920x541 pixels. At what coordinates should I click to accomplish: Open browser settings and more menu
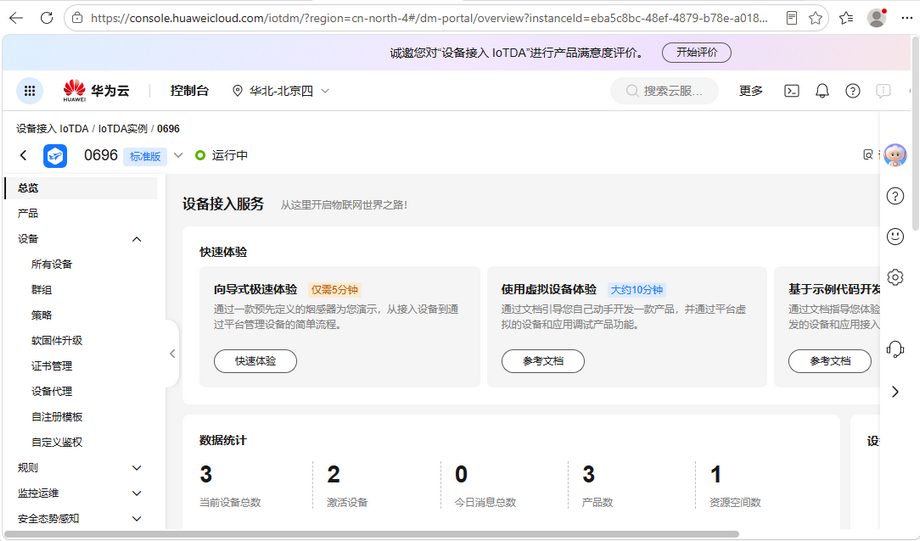click(x=907, y=18)
